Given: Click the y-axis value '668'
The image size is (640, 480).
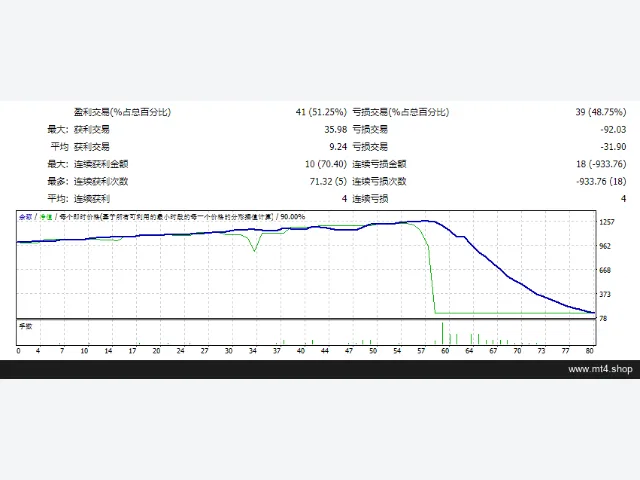Looking at the screenshot, I should [x=605, y=270].
